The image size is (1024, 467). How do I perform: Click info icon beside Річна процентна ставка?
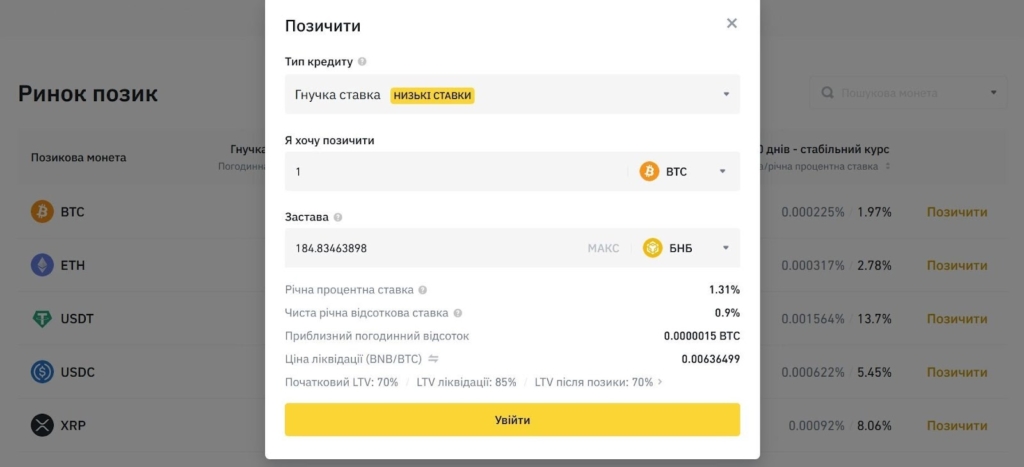click(x=423, y=290)
